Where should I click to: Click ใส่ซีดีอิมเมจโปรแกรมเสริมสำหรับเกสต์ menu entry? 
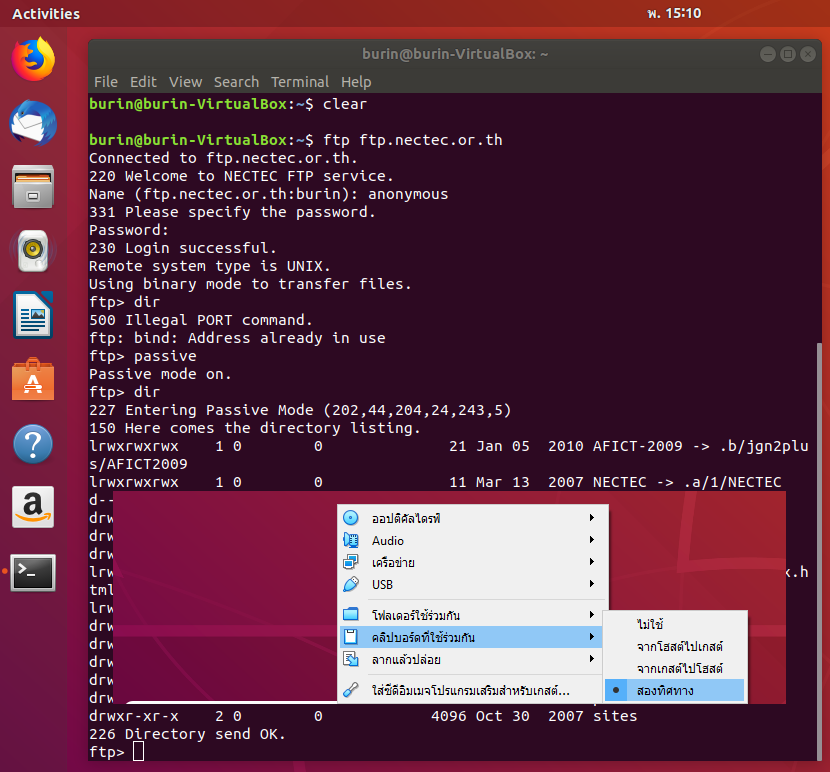click(470, 690)
